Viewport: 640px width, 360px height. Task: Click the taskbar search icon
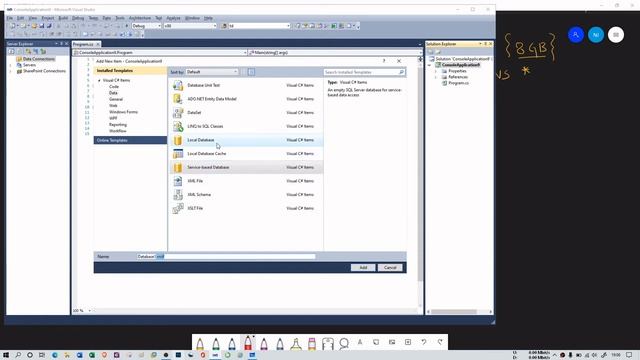click(x=18, y=355)
